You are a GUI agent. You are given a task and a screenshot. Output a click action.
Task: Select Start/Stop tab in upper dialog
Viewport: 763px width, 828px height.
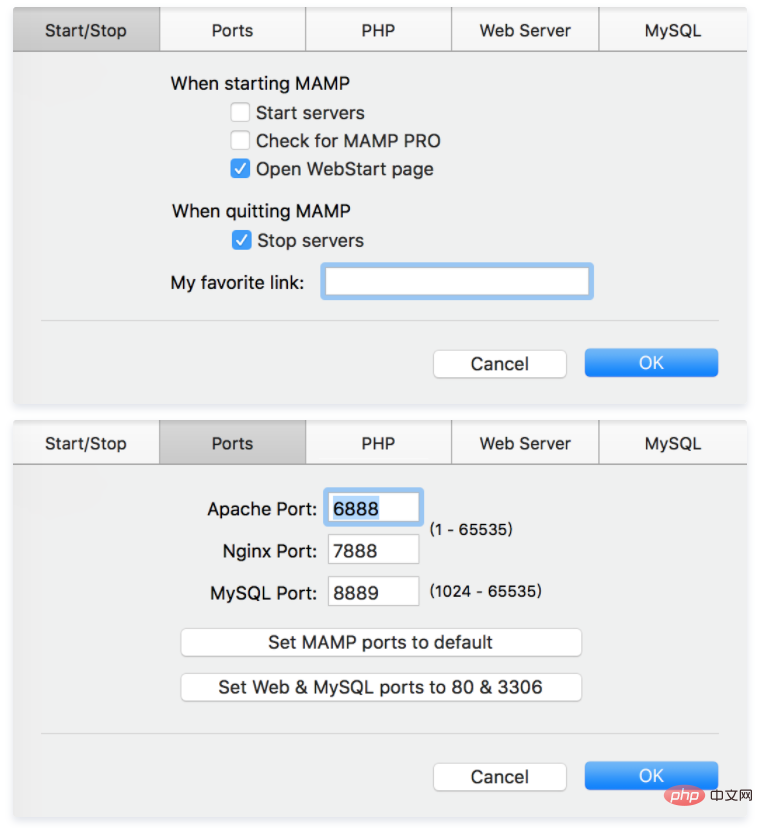point(86,30)
